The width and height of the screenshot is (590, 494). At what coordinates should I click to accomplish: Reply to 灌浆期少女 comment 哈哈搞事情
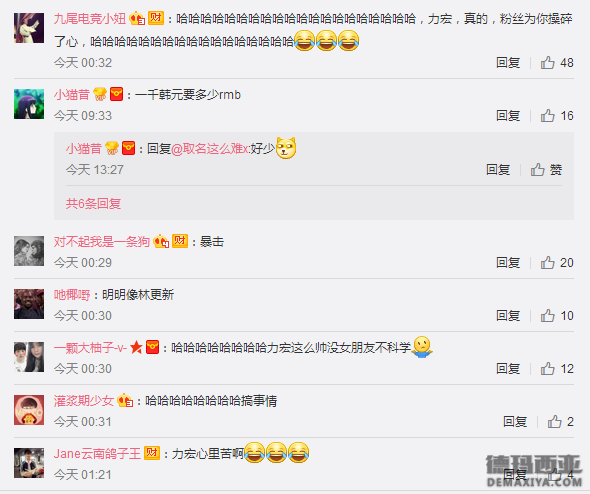515,422
